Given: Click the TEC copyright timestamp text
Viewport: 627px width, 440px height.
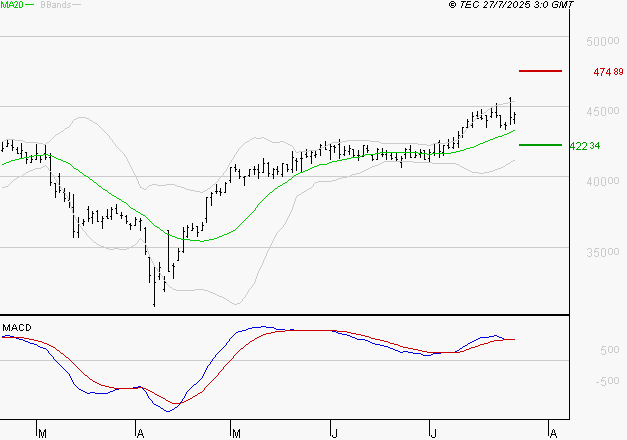Looking at the screenshot, I should (x=512, y=5).
